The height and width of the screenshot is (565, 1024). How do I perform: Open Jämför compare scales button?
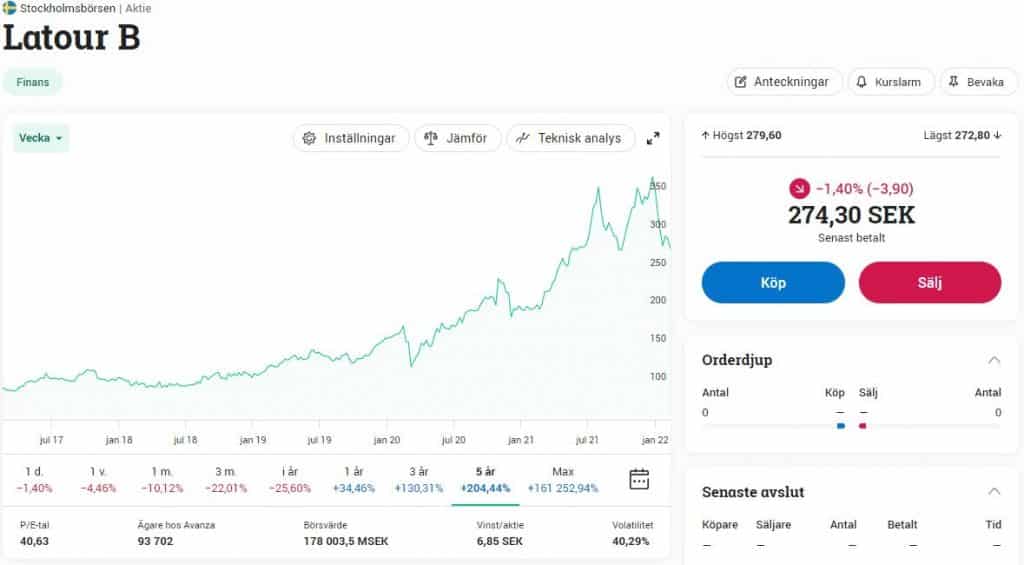tap(457, 138)
